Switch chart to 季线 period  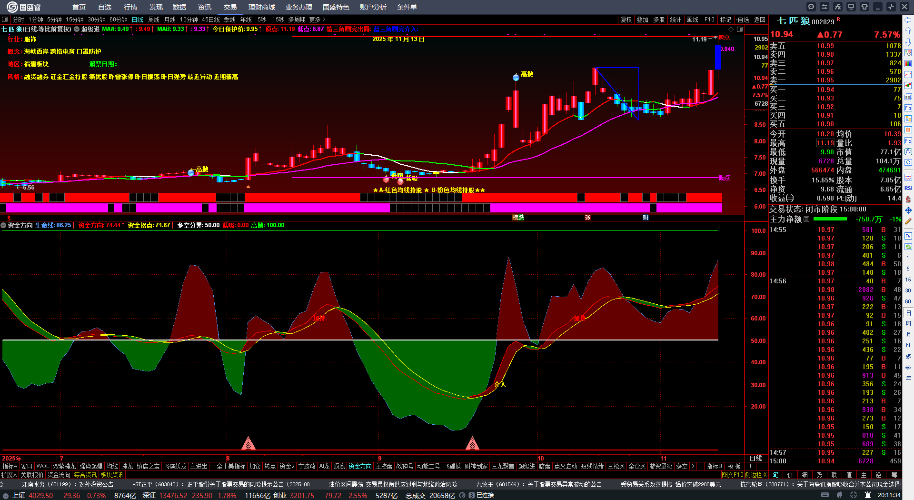pyautogui.click(x=230, y=19)
